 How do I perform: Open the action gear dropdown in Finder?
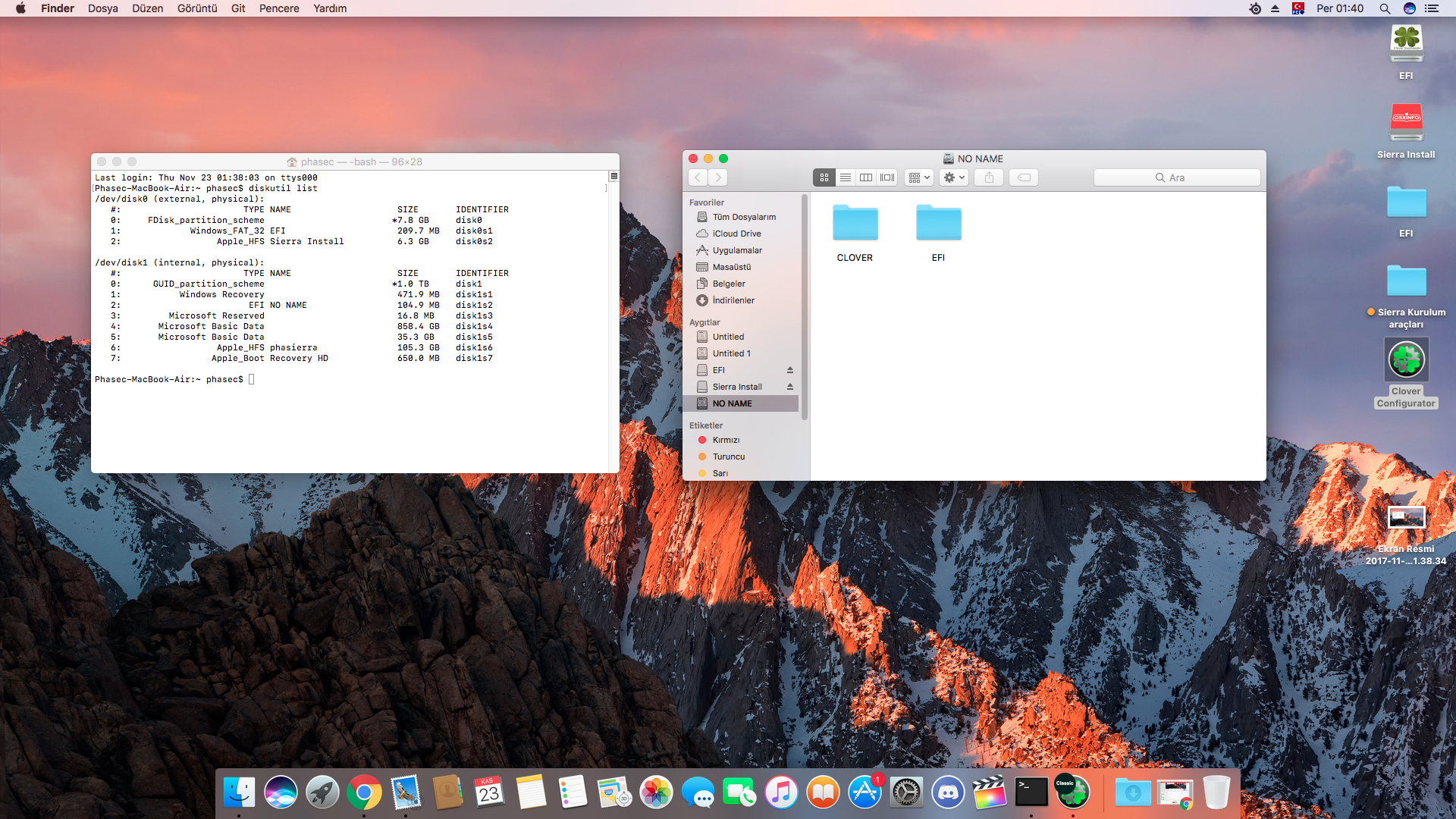(953, 177)
